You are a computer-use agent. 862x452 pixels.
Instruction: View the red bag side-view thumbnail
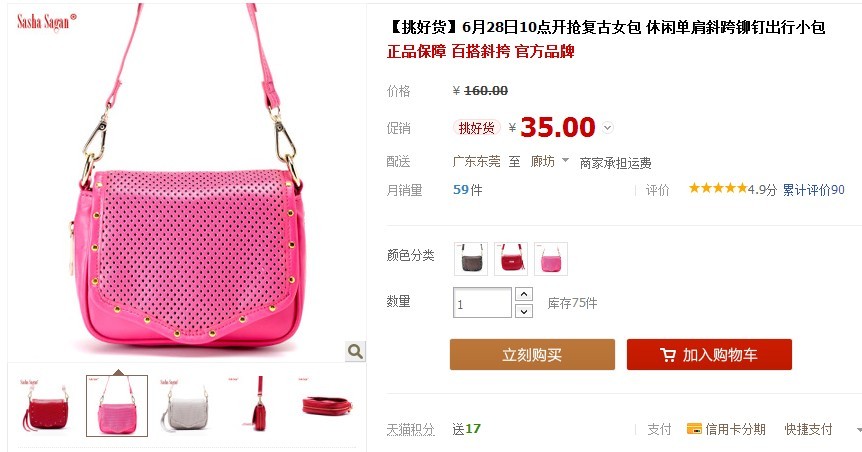click(x=257, y=406)
